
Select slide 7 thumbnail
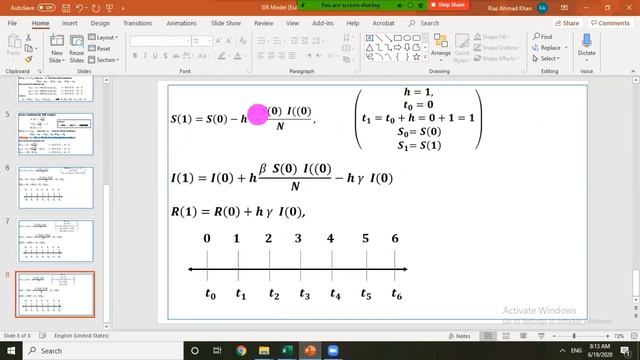tap(56, 241)
